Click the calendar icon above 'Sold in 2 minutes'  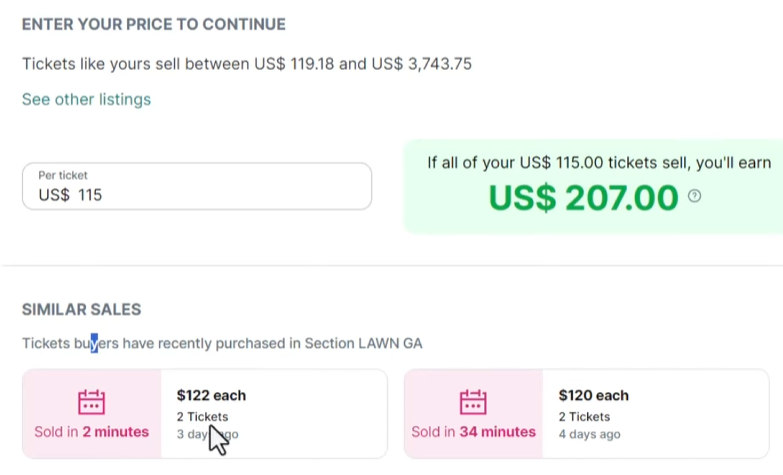click(x=91, y=401)
